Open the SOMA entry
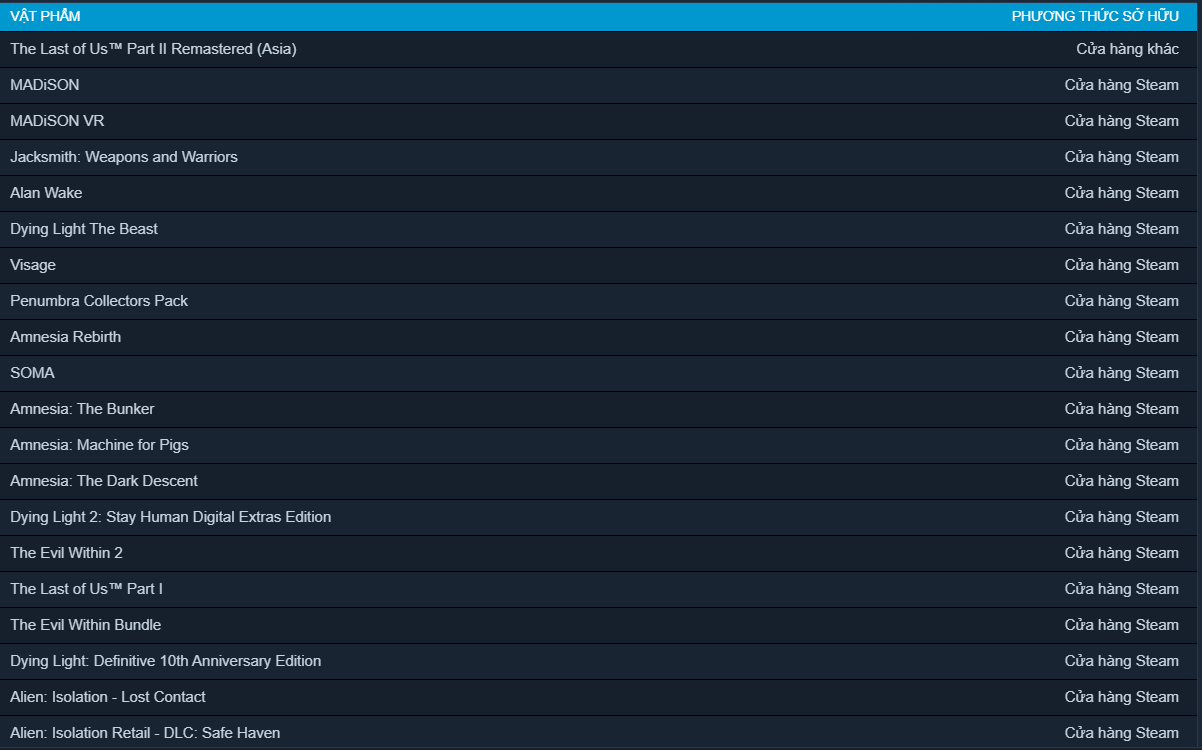The image size is (1202, 750). point(33,373)
